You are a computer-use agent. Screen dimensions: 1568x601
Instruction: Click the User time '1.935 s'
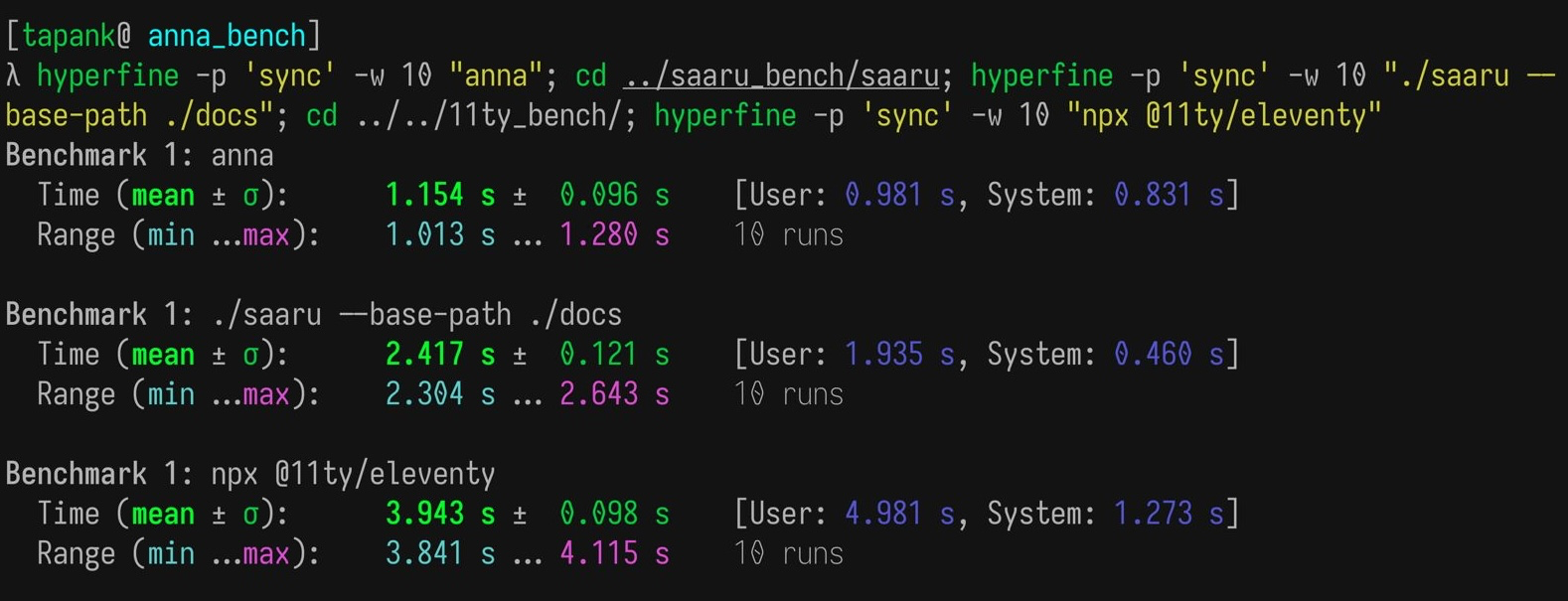899,355
